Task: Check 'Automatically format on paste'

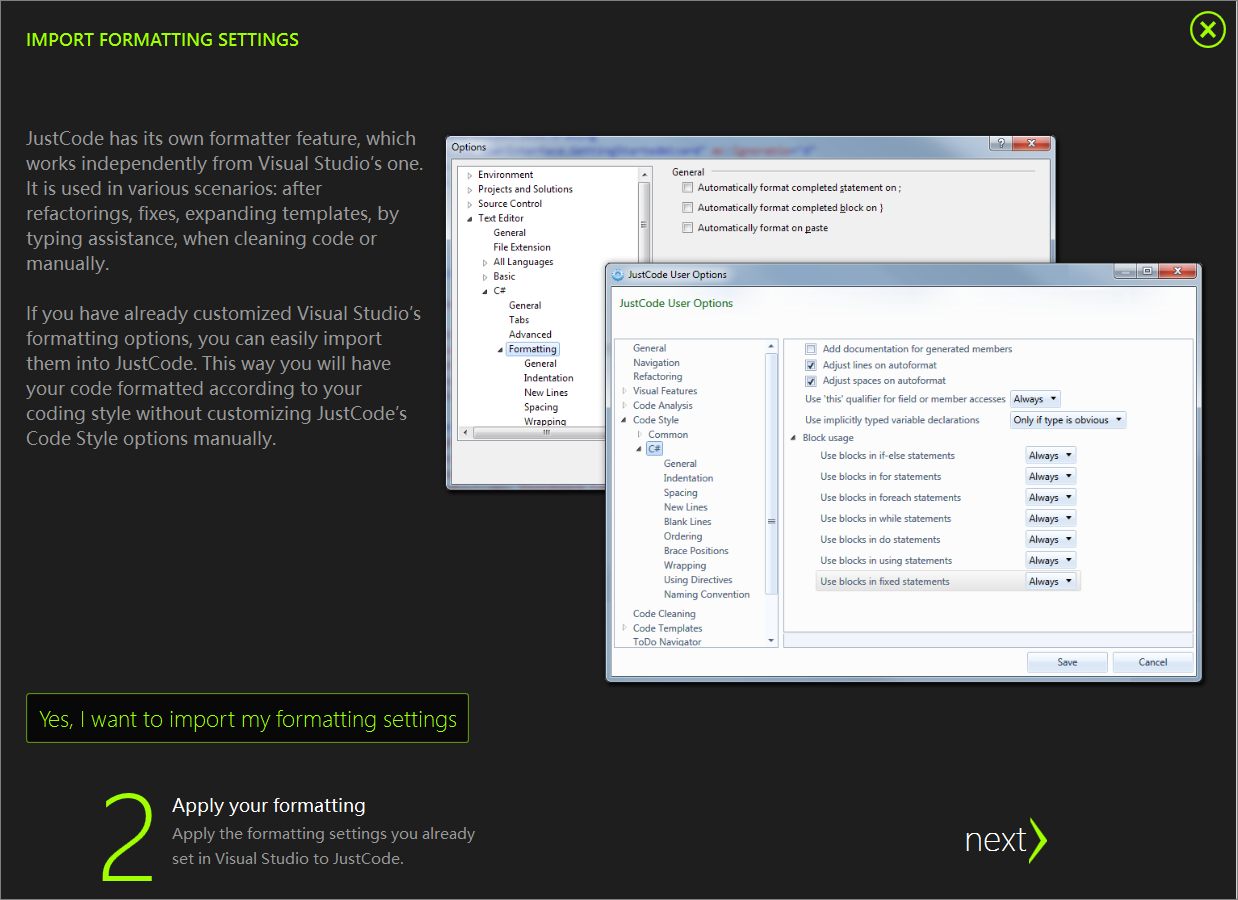Action: coord(687,228)
